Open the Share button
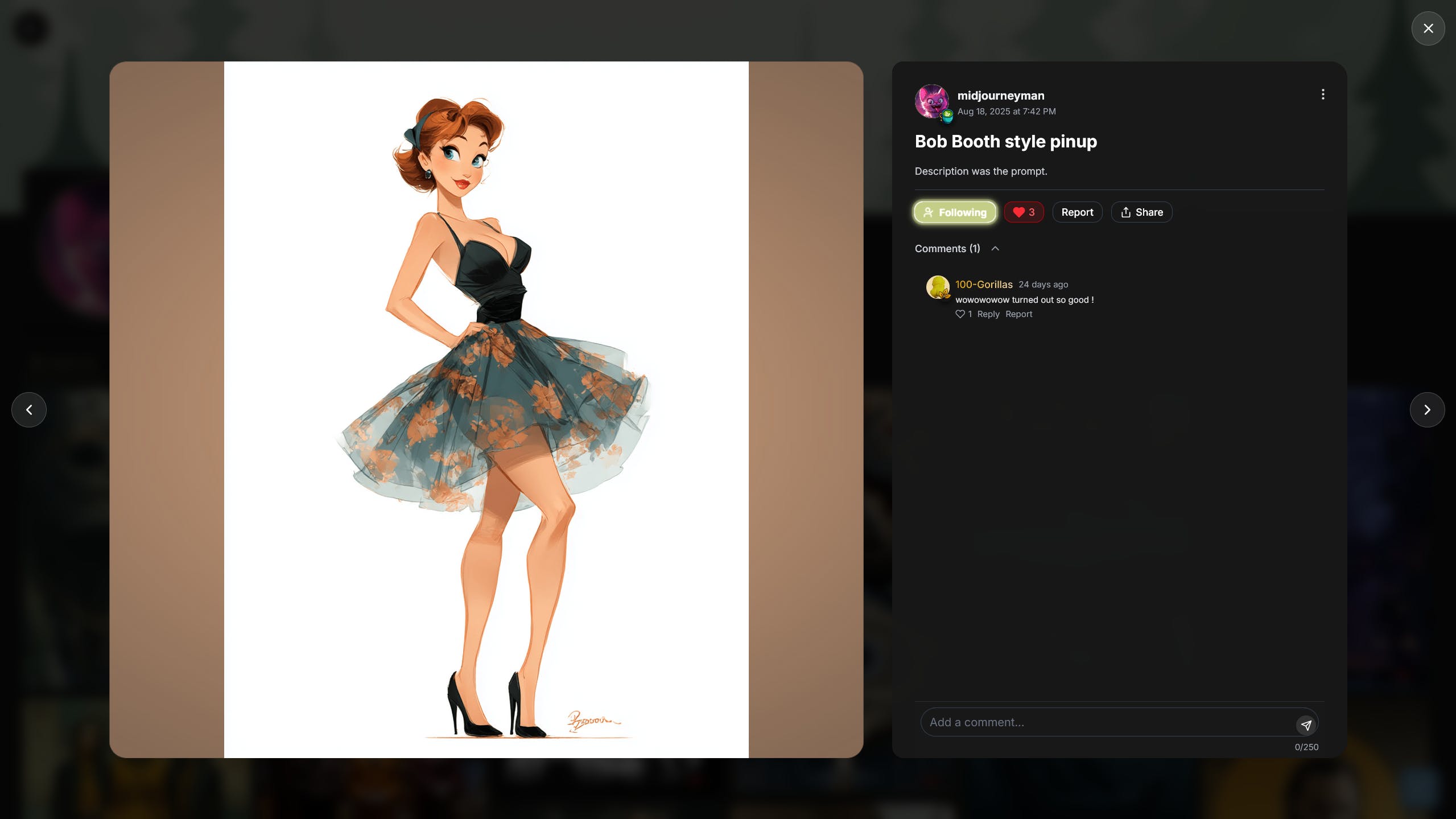1456x819 pixels. point(1141,212)
